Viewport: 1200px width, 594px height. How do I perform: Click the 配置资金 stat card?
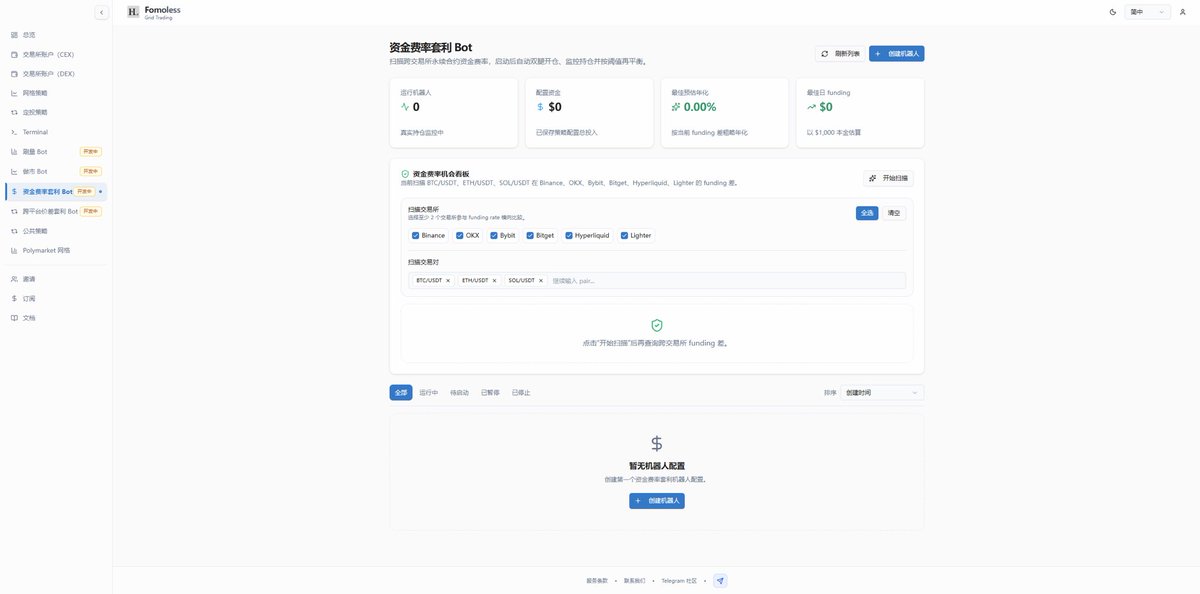click(589, 113)
